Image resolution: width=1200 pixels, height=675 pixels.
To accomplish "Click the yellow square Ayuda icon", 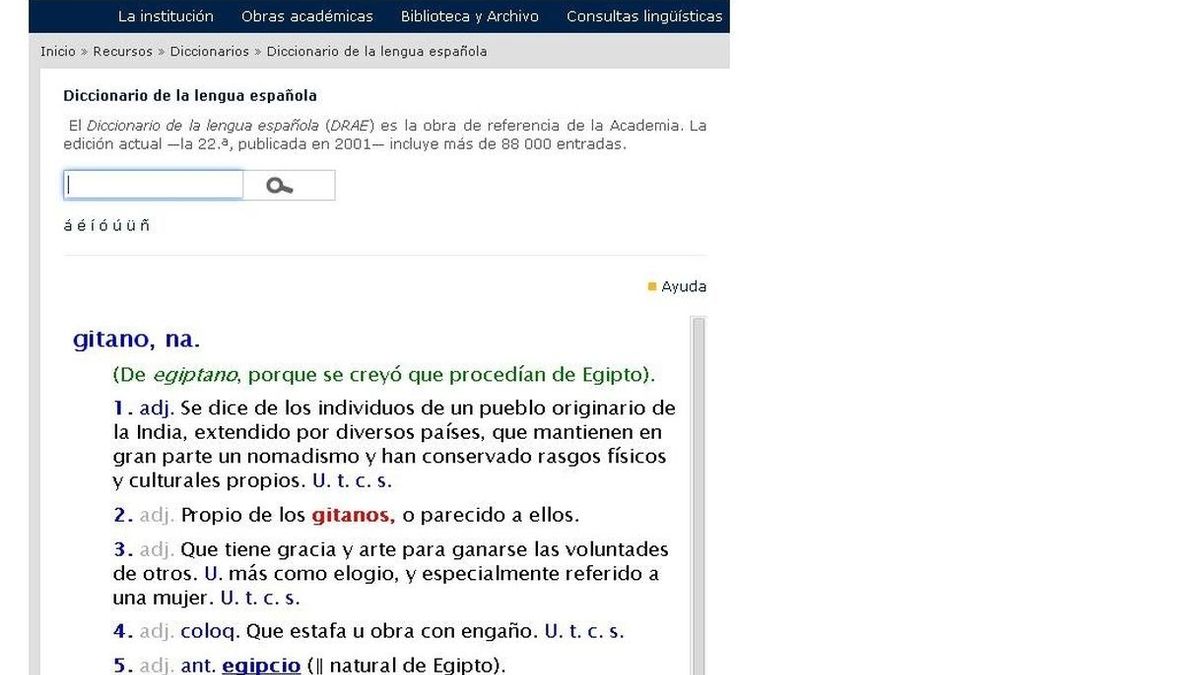I will 652,287.
